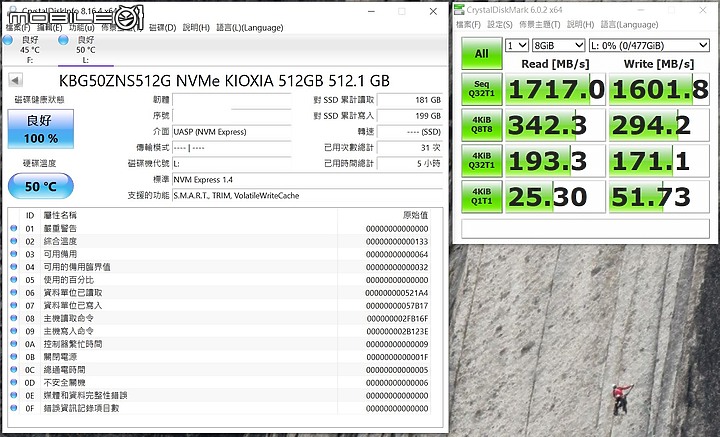Click the status orb beside ID 0D
This screenshot has width=720, height=437.
14,382
